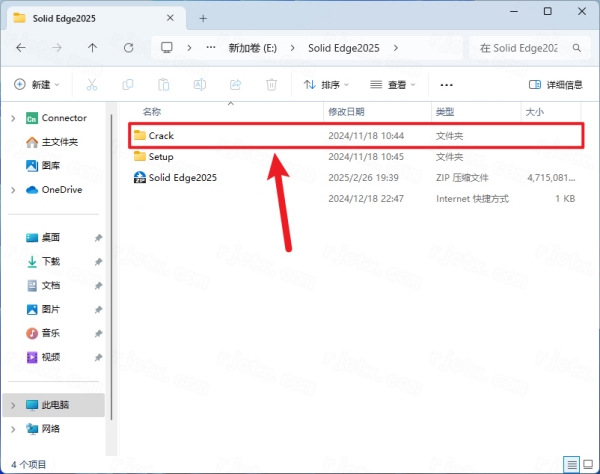Show hidden breadcrumb path with ellipsis
The height and width of the screenshot is (474, 600).
tap(210, 47)
